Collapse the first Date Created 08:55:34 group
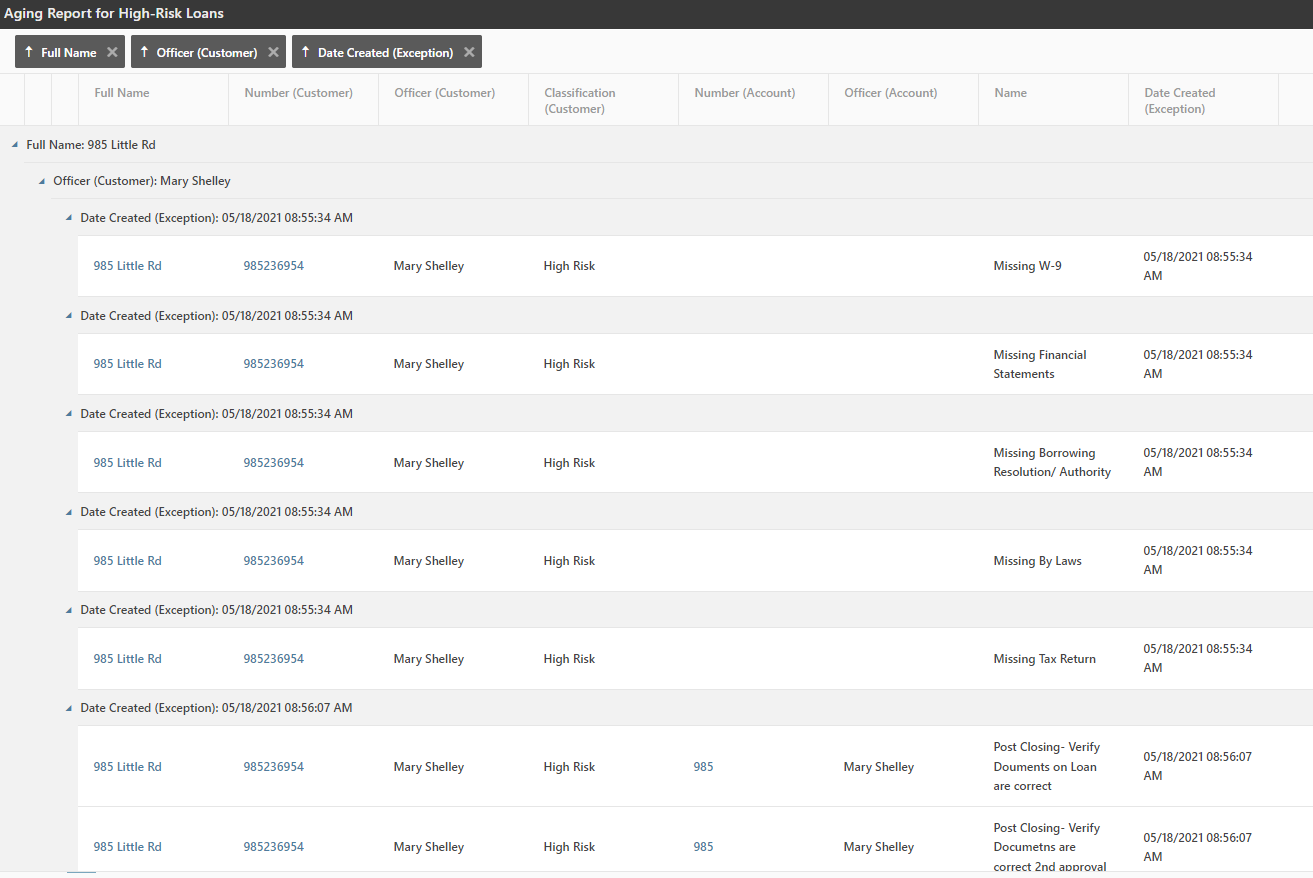 point(68,218)
